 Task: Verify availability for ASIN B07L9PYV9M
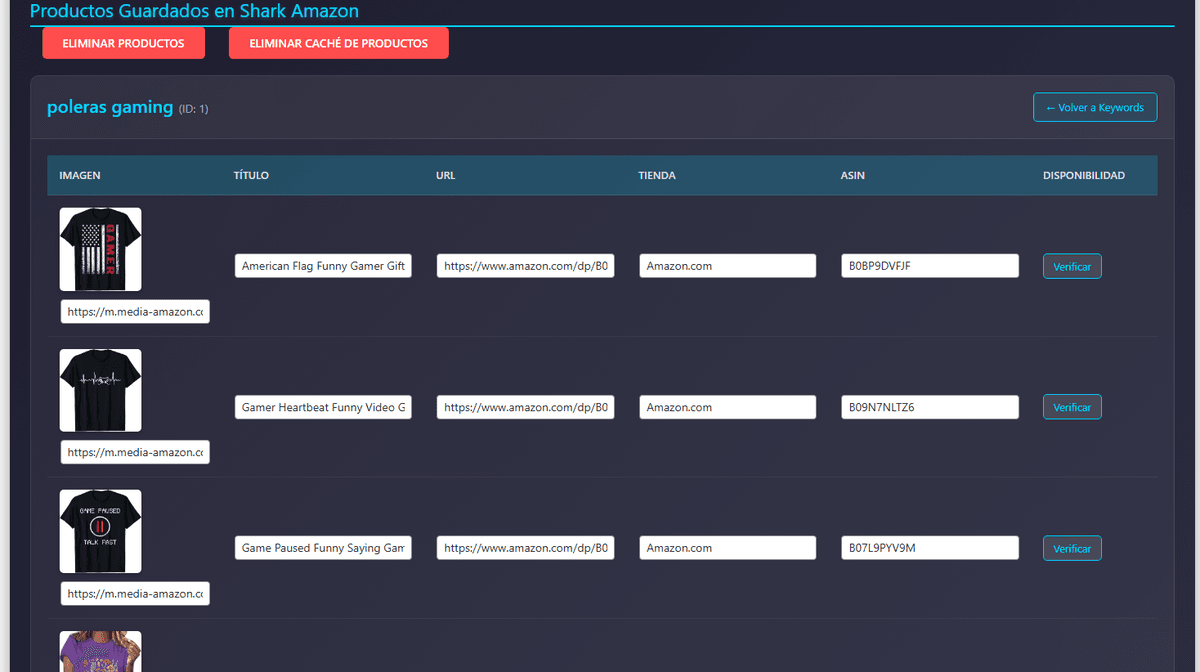click(x=1072, y=548)
